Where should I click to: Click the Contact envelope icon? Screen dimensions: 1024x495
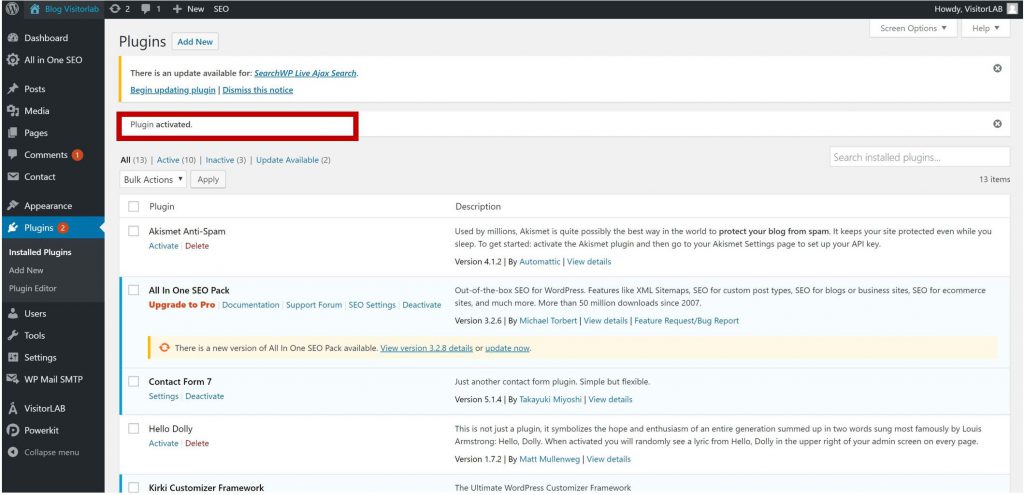[x=12, y=177]
